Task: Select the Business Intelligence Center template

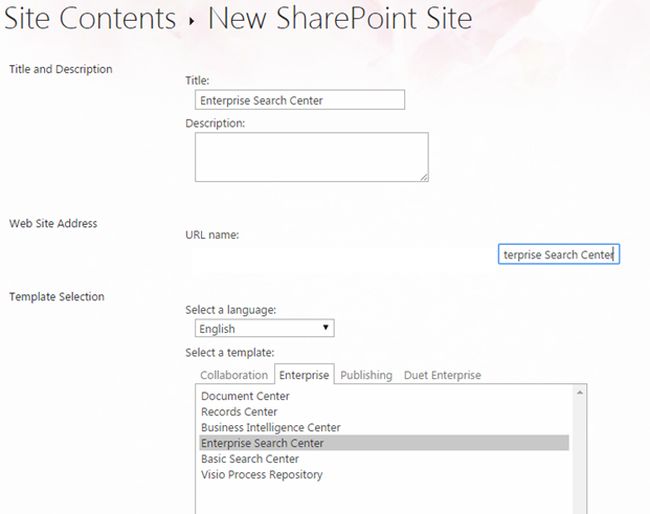Action: 384,427
